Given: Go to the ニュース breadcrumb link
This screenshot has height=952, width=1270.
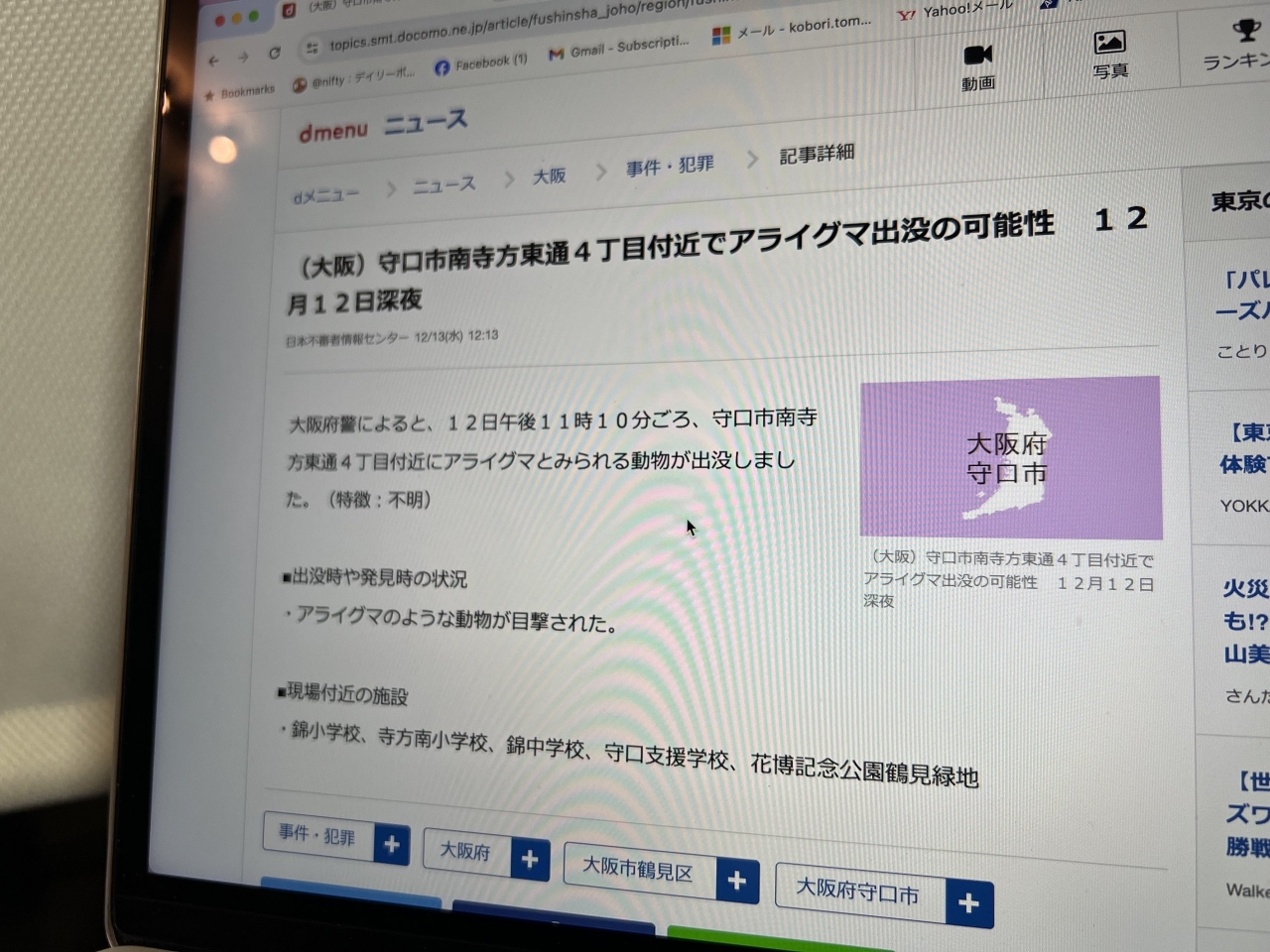Looking at the screenshot, I should click(444, 184).
